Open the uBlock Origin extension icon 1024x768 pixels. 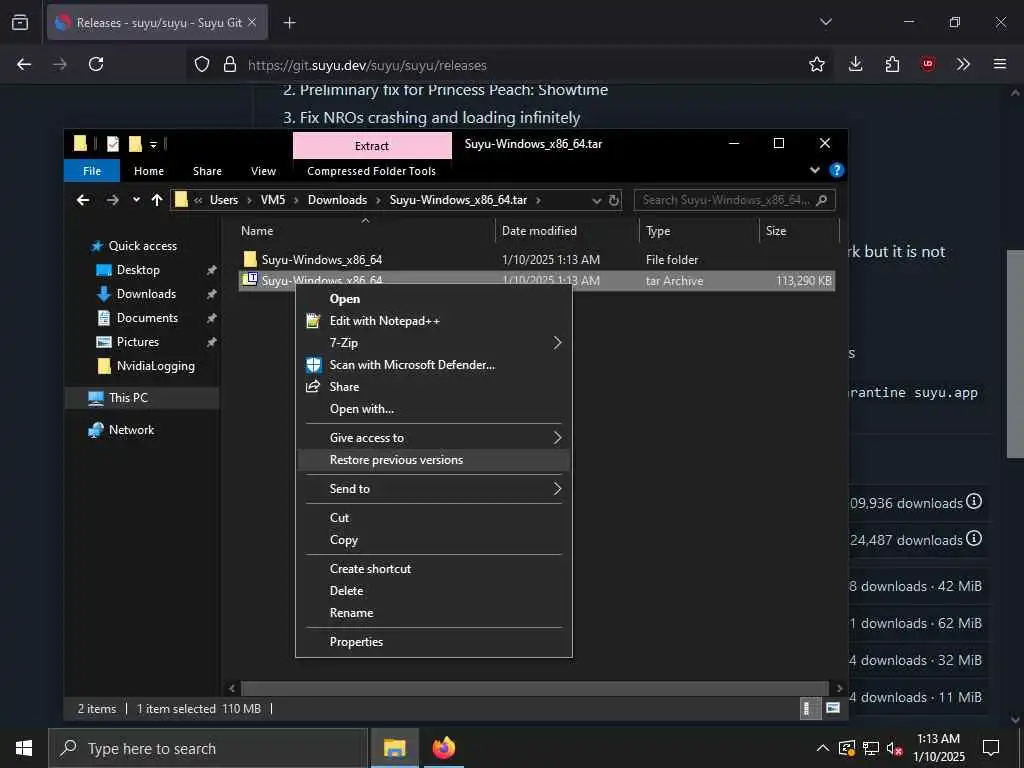928,64
